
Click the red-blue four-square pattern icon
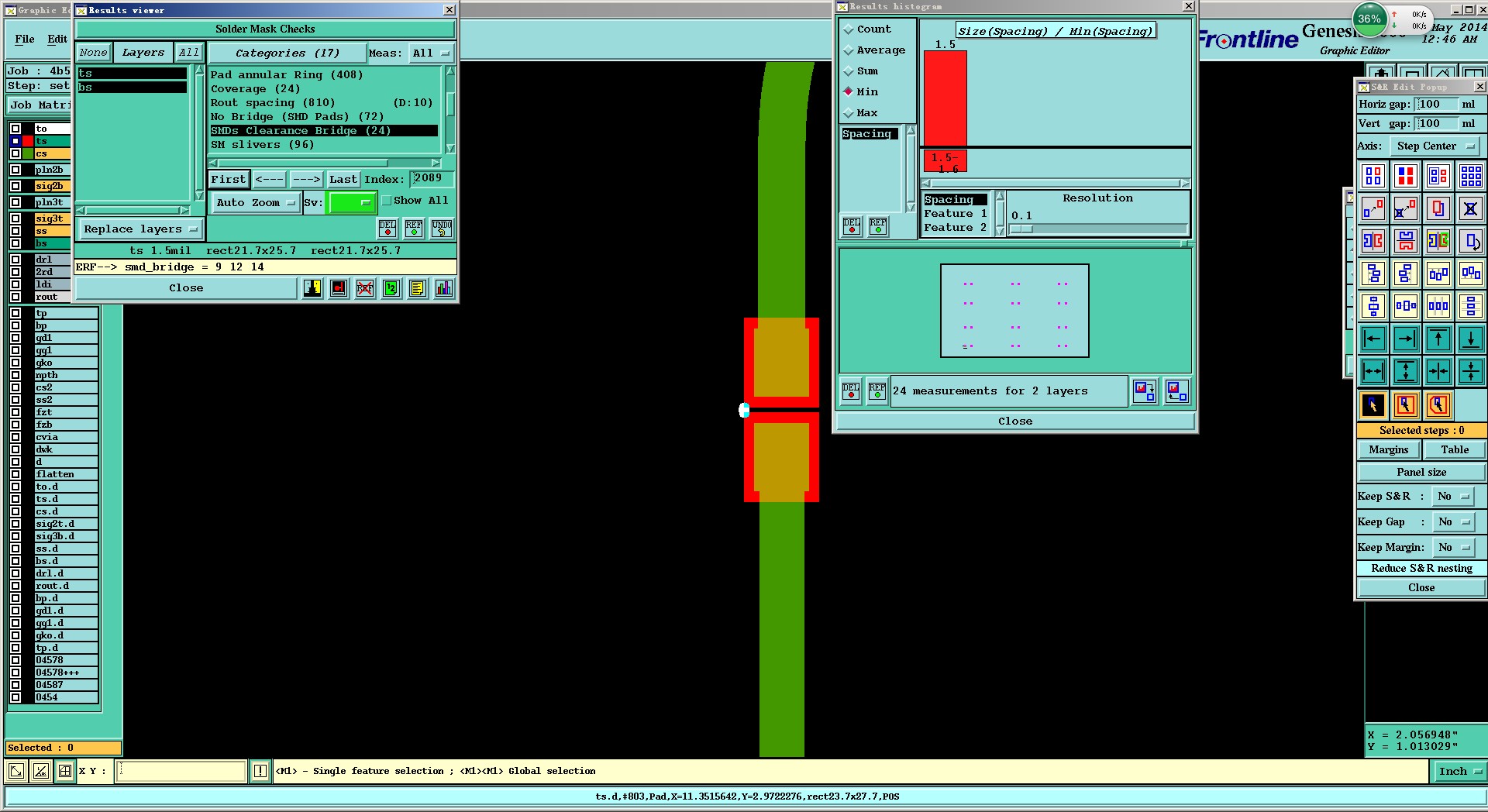tap(1406, 176)
